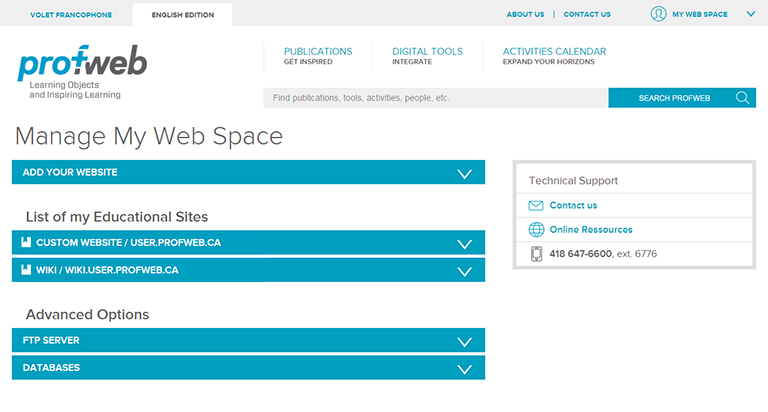Viewport: 768px width, 412px height.
Task: Open the CUSTOM WEBSITE / USER.PROFWEB.CA panel
Action: pos(248,242)
